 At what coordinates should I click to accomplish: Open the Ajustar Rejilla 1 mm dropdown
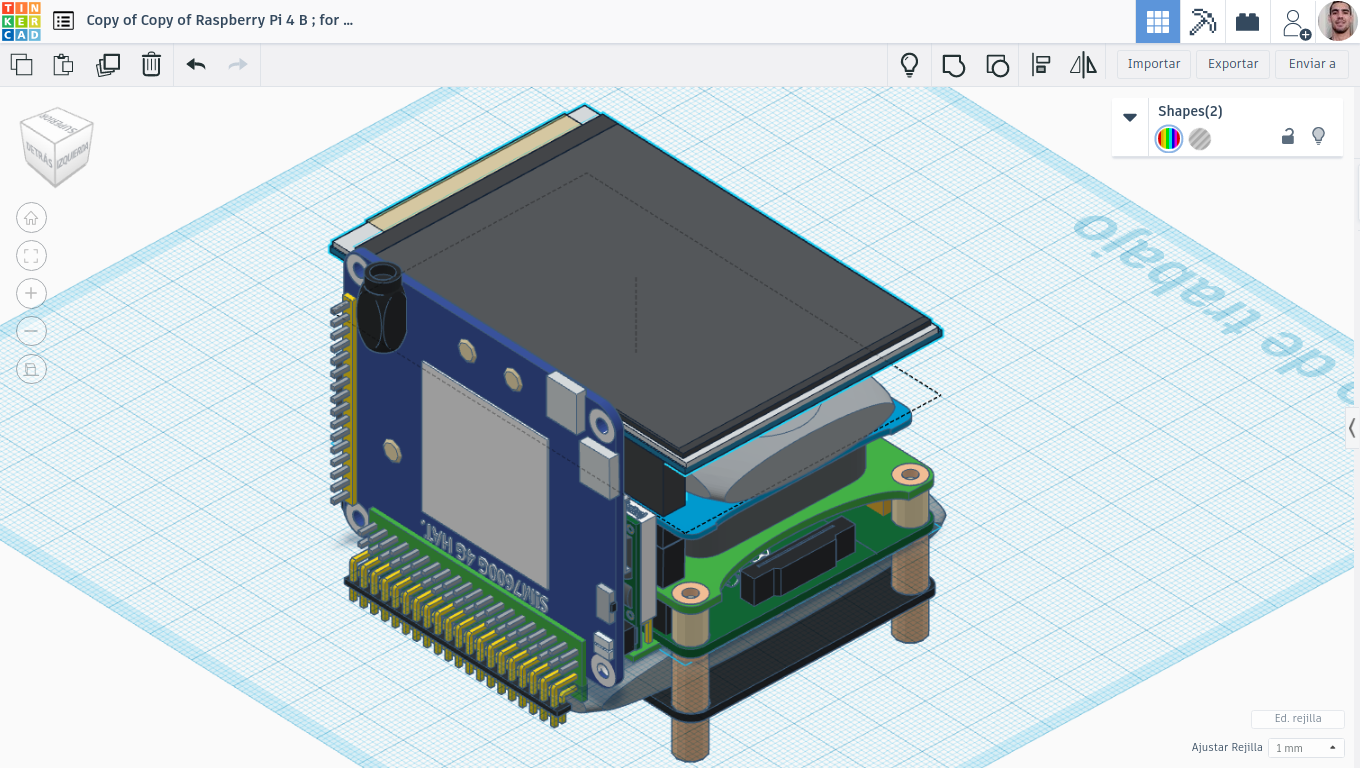[1305, 748]
